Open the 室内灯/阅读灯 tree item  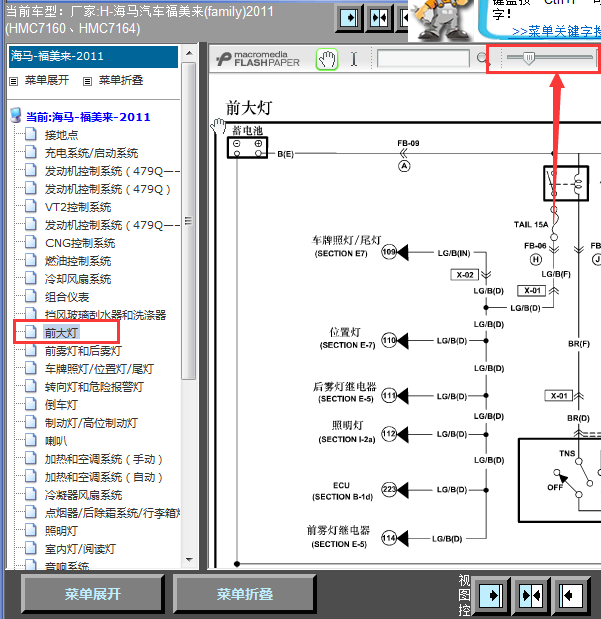click(x=80, y=549)
